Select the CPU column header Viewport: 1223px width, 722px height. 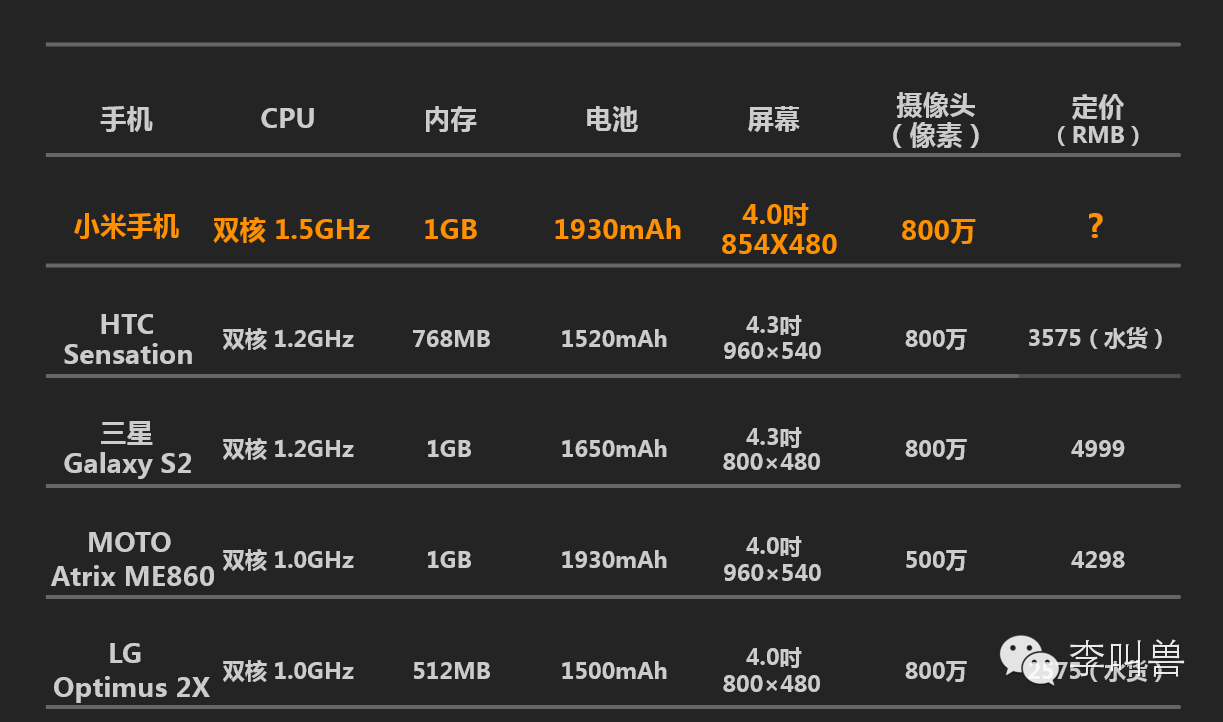288,118
